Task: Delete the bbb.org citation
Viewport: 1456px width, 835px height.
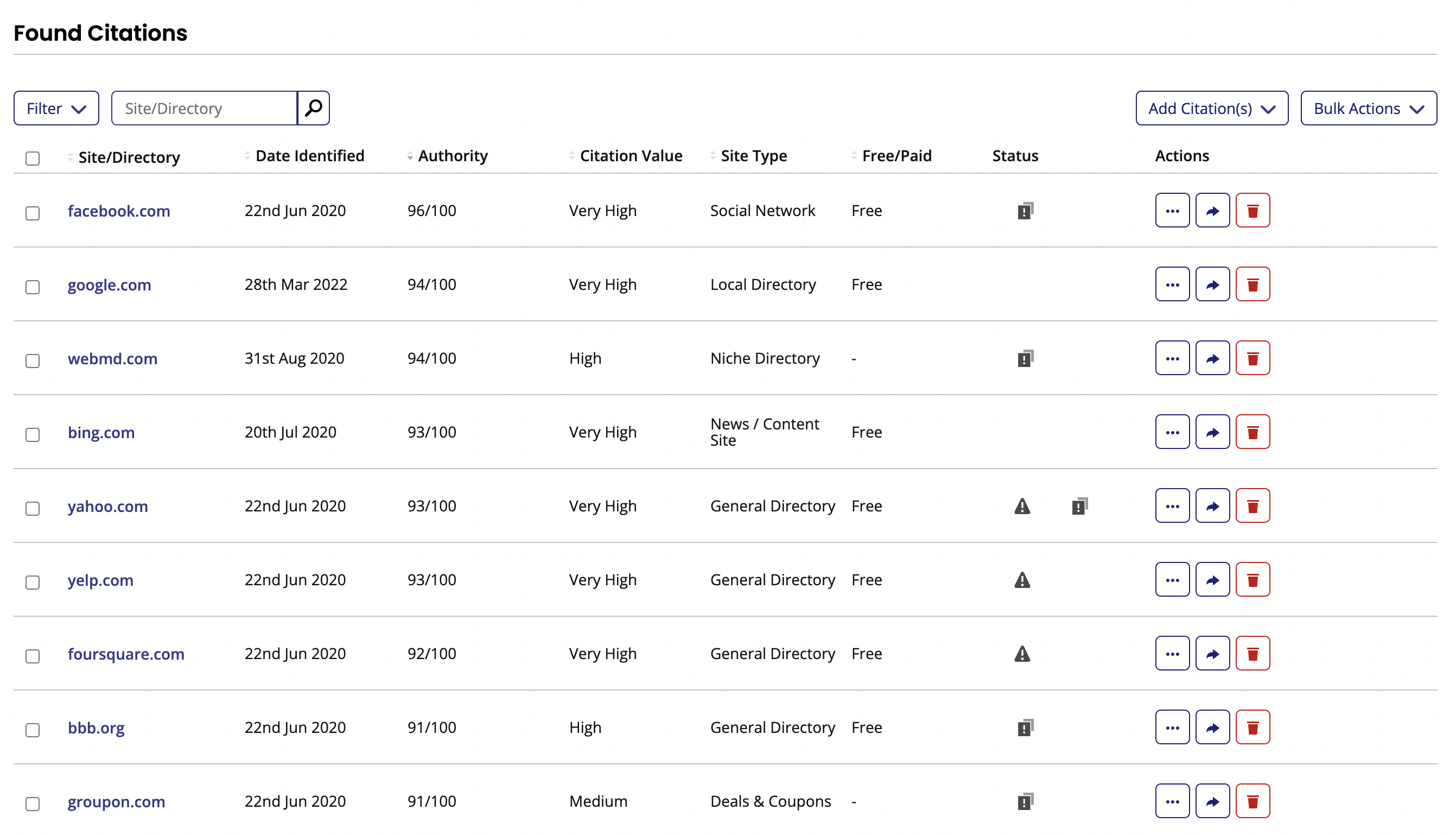Action: click(x=1252, y=728)
